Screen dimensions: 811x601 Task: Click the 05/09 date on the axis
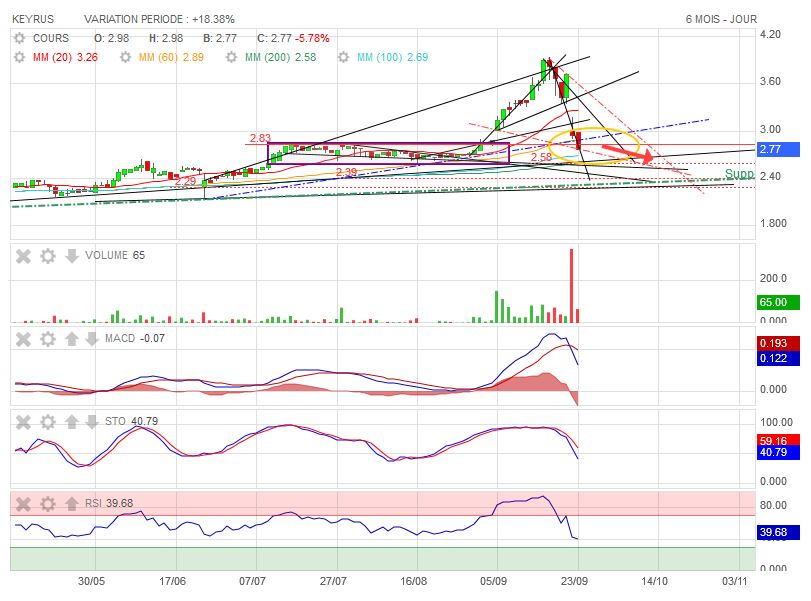click(x=493, y=581)
